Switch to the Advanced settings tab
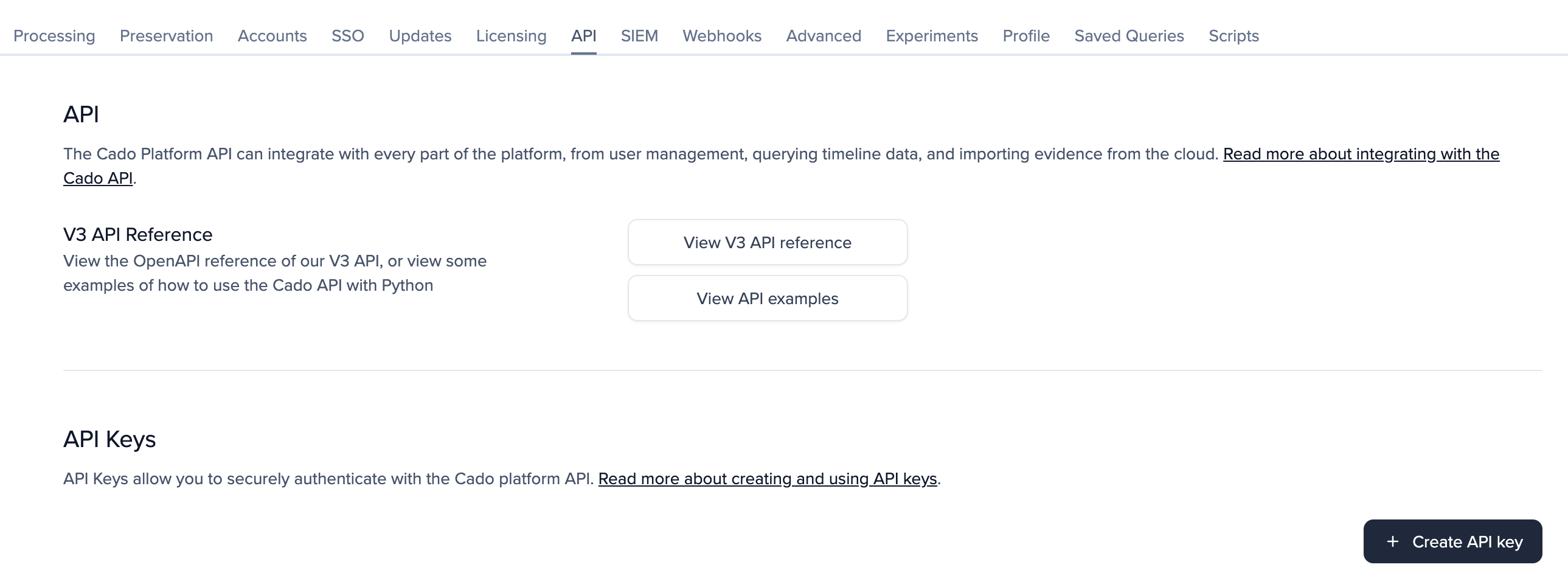 (824, 36)
